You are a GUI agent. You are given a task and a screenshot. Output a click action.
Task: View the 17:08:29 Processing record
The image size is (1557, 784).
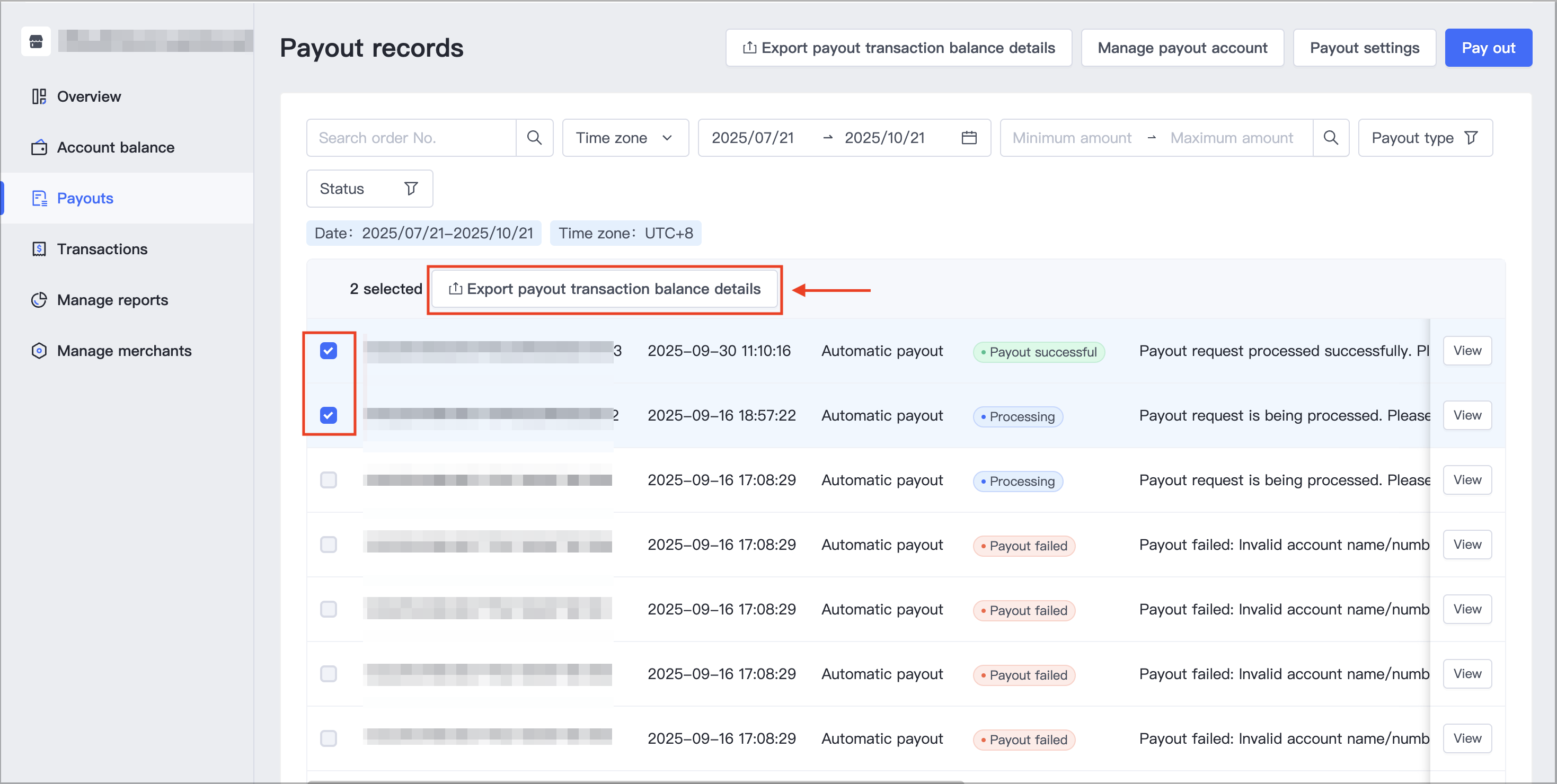pyautogui.click(x=1467, y=479)
